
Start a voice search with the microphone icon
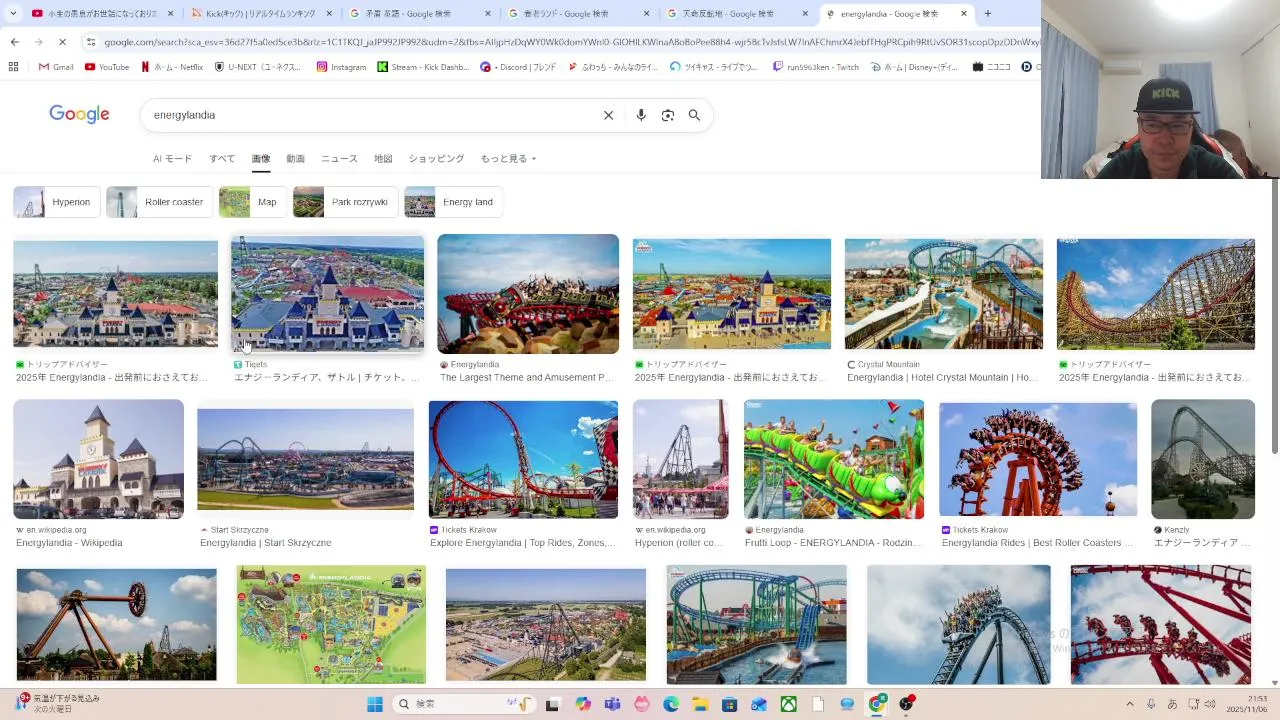[x=641, y=115]
